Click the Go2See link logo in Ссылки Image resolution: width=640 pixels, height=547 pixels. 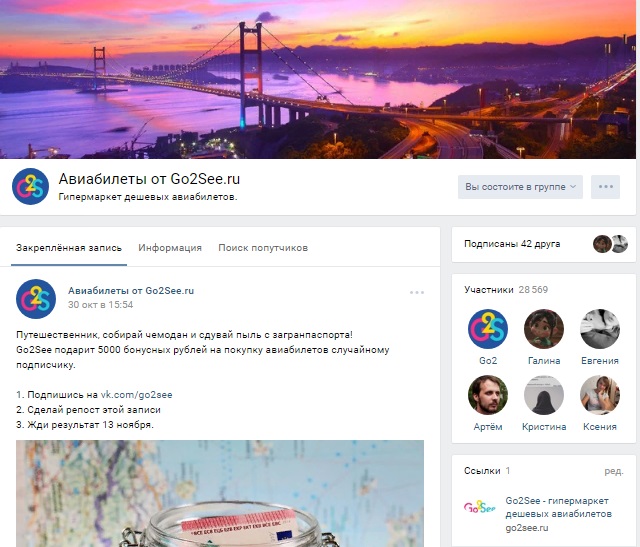[480, 507]
